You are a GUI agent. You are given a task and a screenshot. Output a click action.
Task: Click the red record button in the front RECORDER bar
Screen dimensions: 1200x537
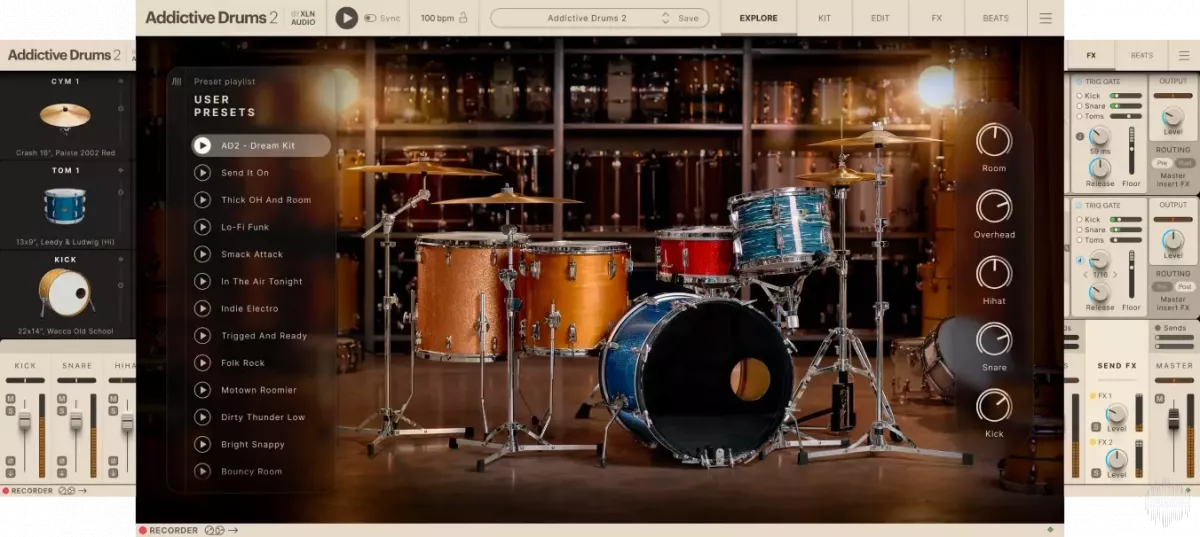coord(143,530)
